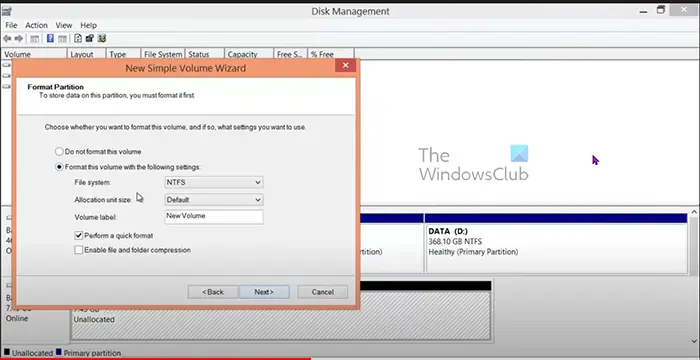
Task: Select the DATA (D:) partition block
Action: click(556, 243)
